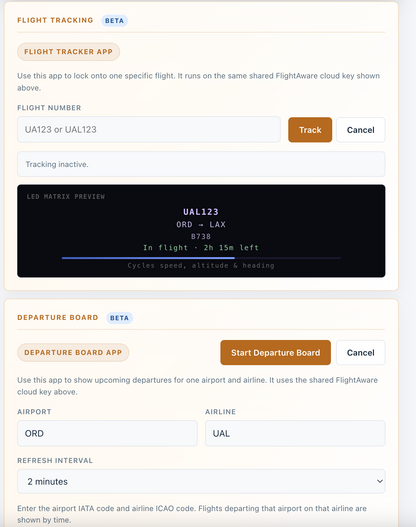The width and height of the screenshot is (416, 527).
Task: Click the ORD → LAX route text
Action: pos(201,225)
